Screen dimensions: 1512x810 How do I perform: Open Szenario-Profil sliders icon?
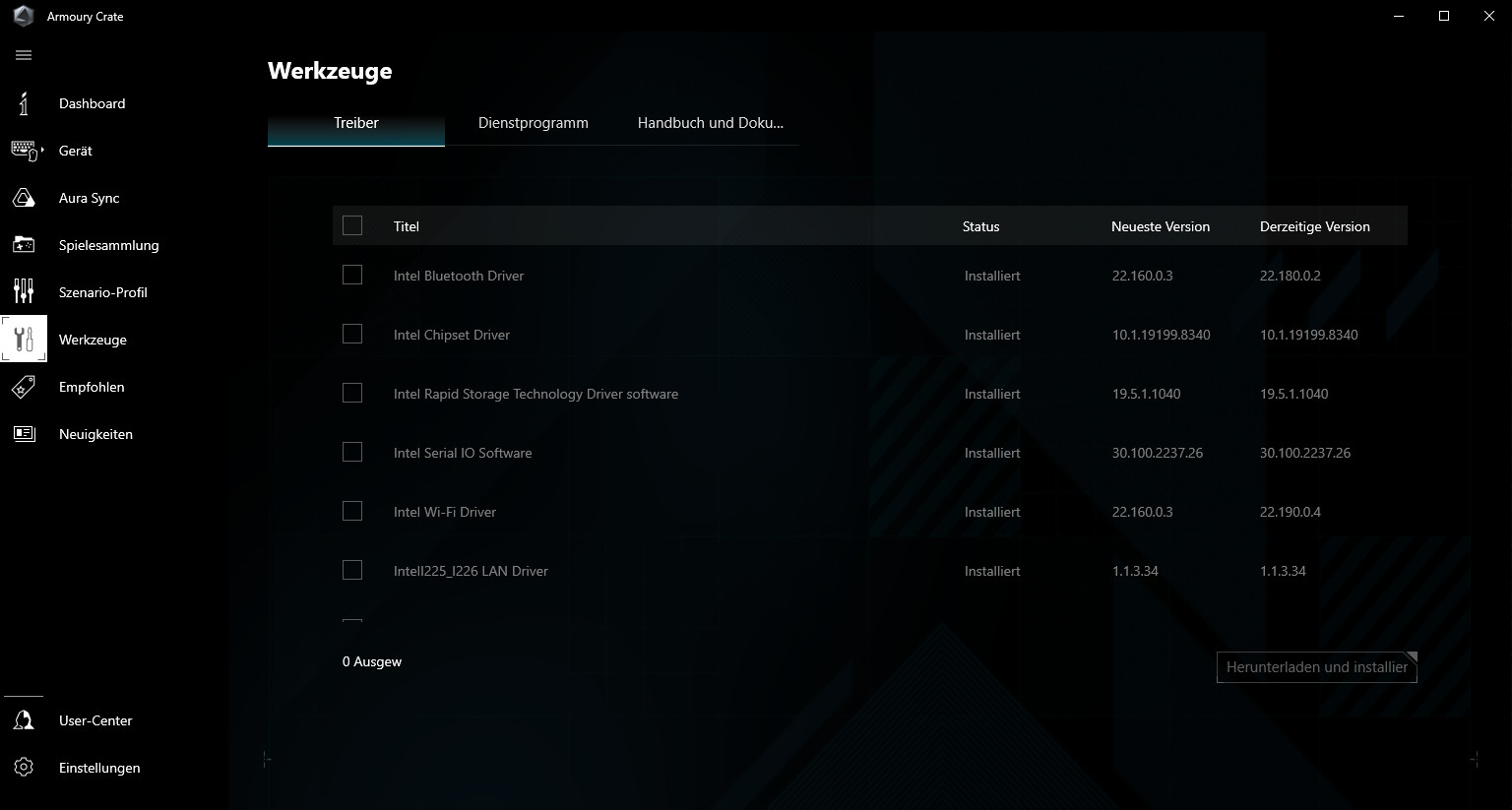[x=24, y=292]
